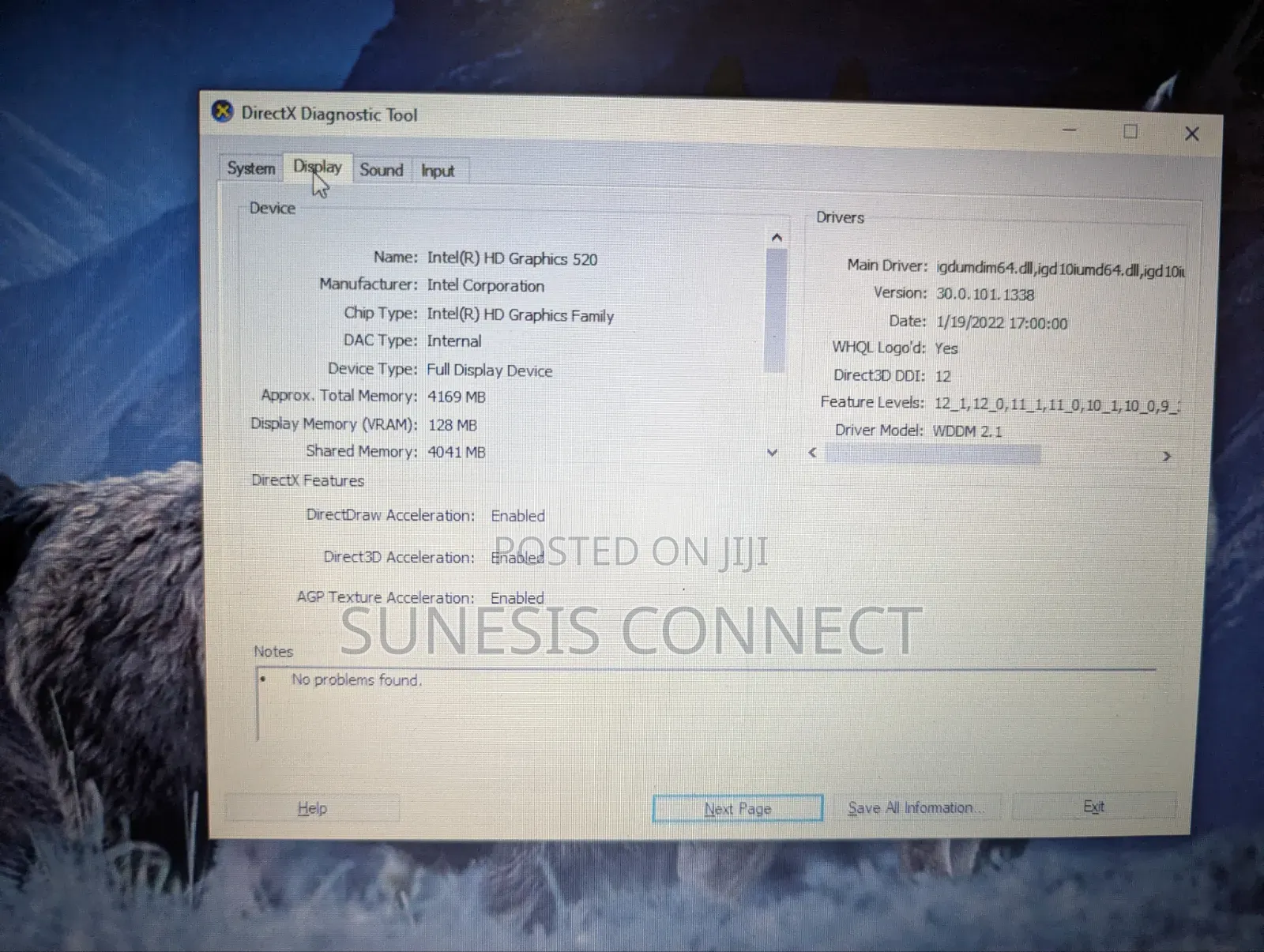Switch to the Sound tab
The height and width of the screenshot is (952, 1264).
381,170
